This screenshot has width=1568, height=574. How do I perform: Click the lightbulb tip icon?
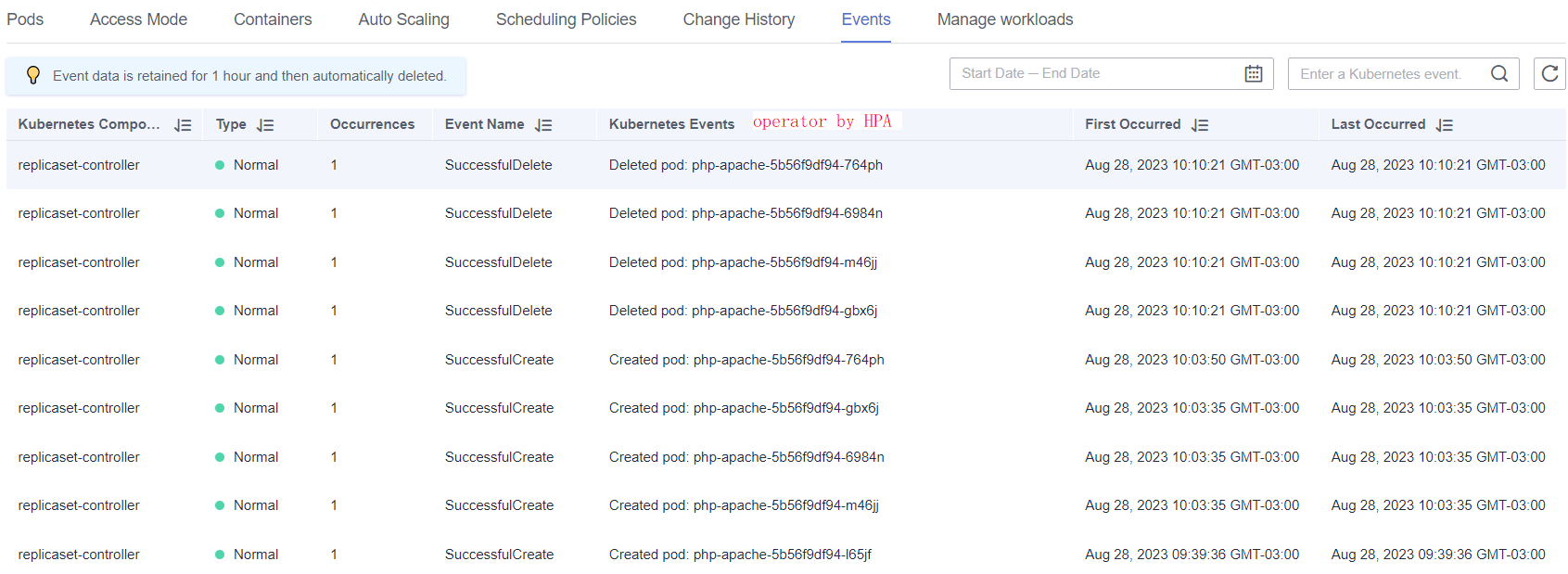[33, 76]
